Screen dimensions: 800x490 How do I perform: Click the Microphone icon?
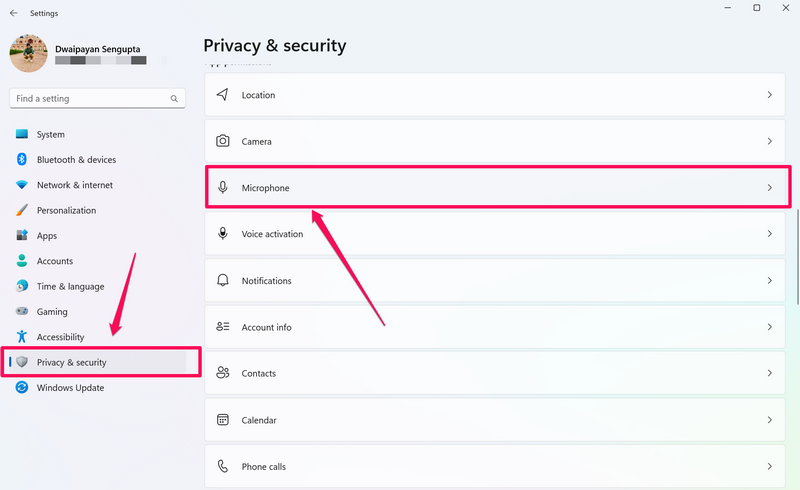tap(223, 188)
